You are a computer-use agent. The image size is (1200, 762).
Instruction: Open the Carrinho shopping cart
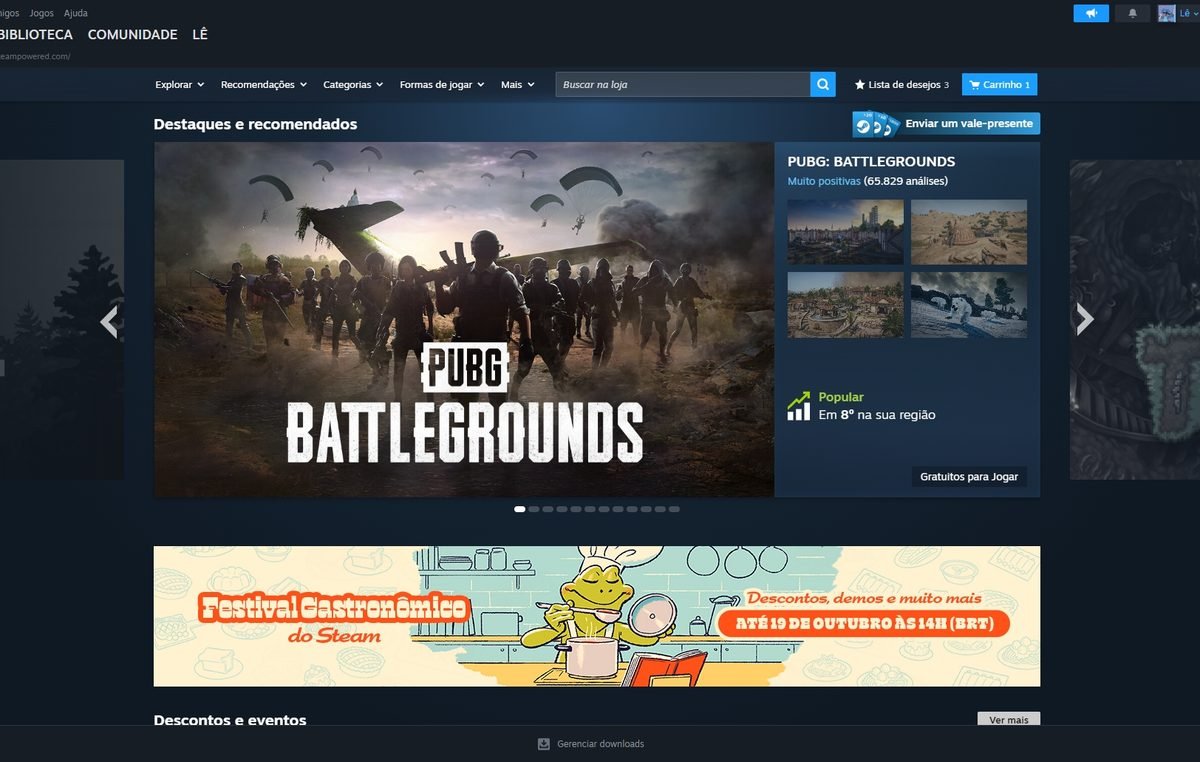pyautogui.click(x=999, y=85)
